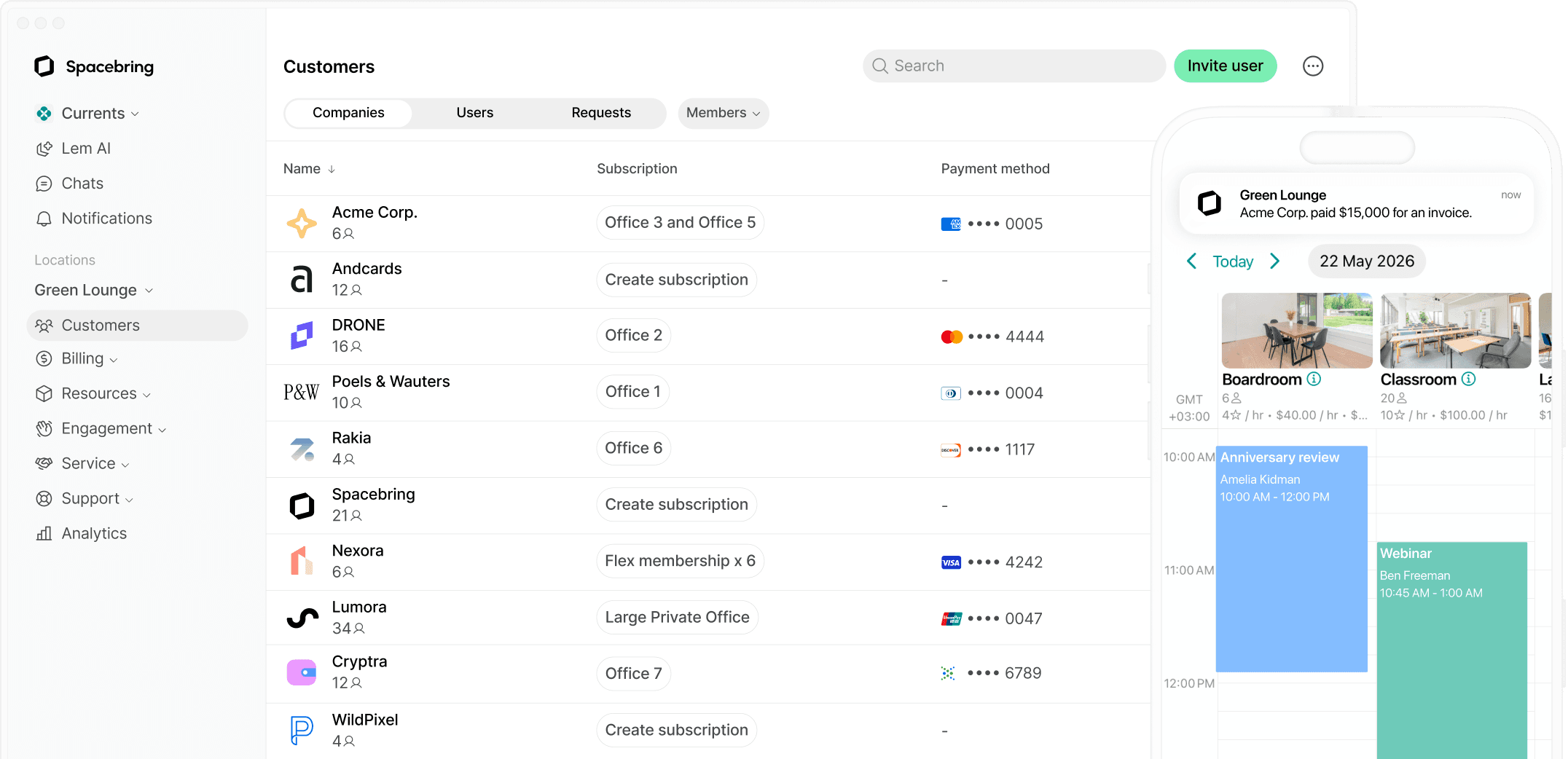This screenshot has height=759, width=1568.
Task: Click the UnionPay card icon ending 0047
Action: pos(952,619)
